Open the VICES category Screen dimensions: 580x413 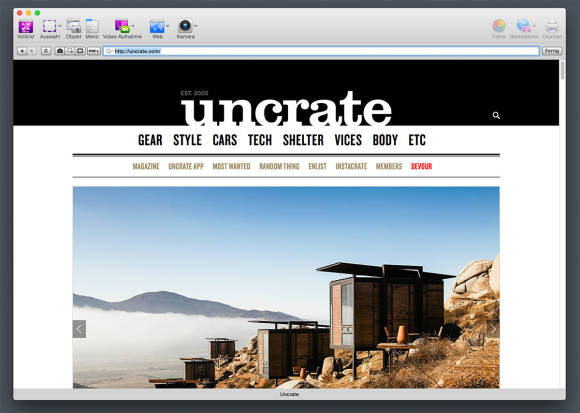(x=348, y=140)
